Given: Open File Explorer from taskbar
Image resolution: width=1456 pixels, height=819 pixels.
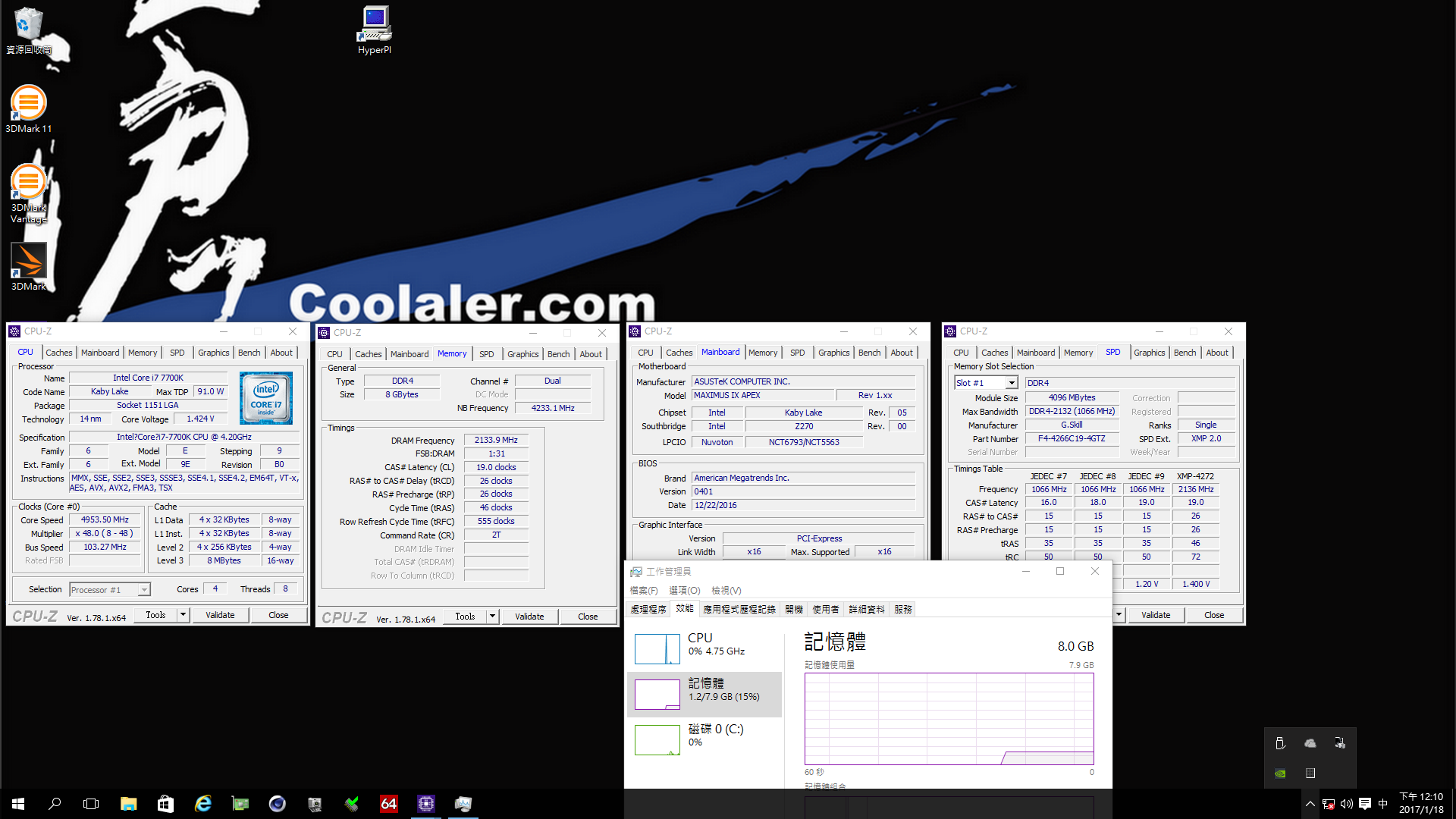Looking at the screenshot, I should click(128, 804).
